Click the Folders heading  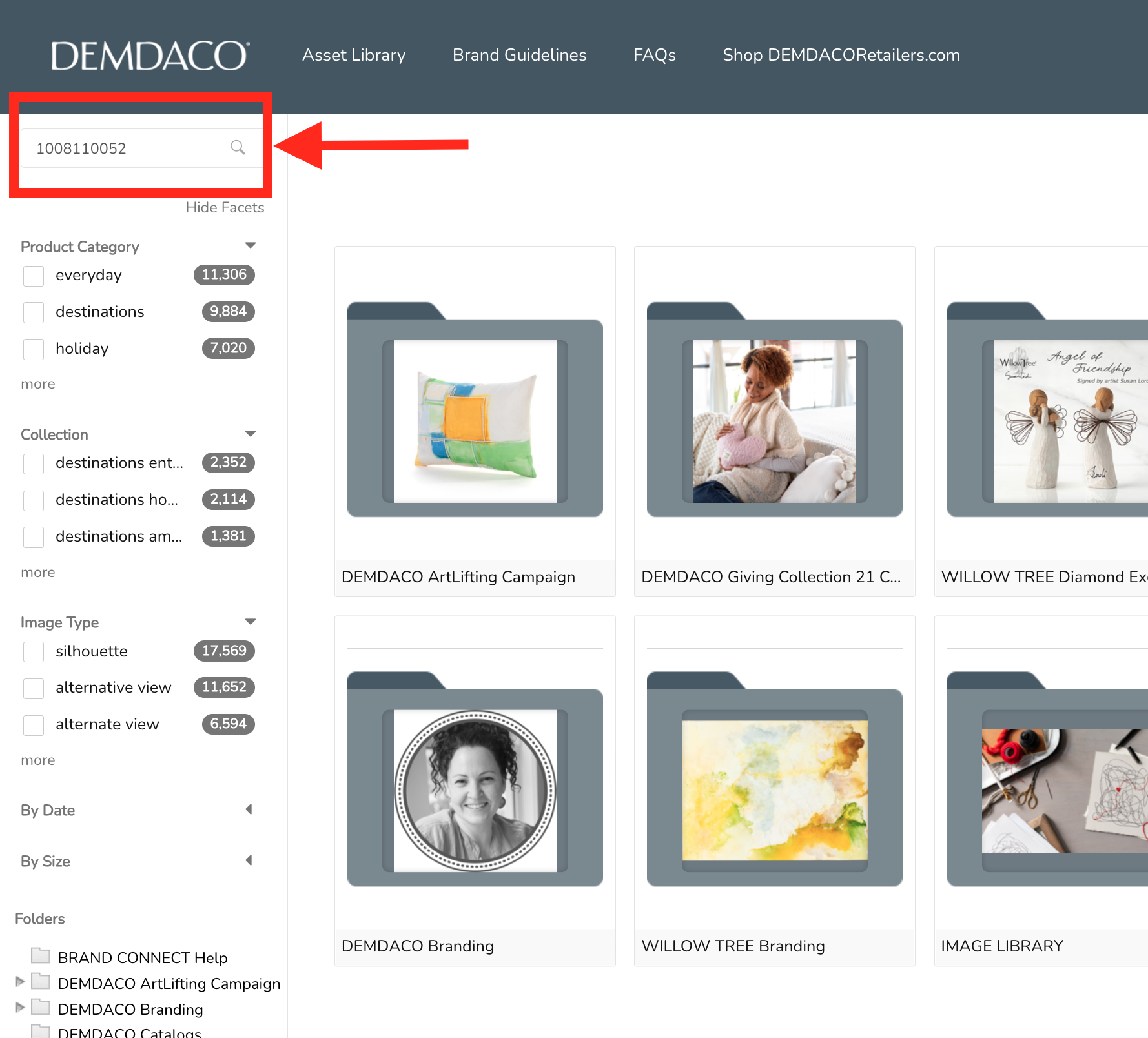[40, 919]
